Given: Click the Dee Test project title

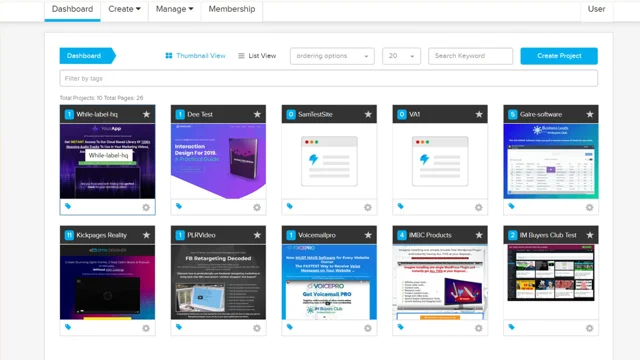Looking at the screenshot, I should point(200,114).
